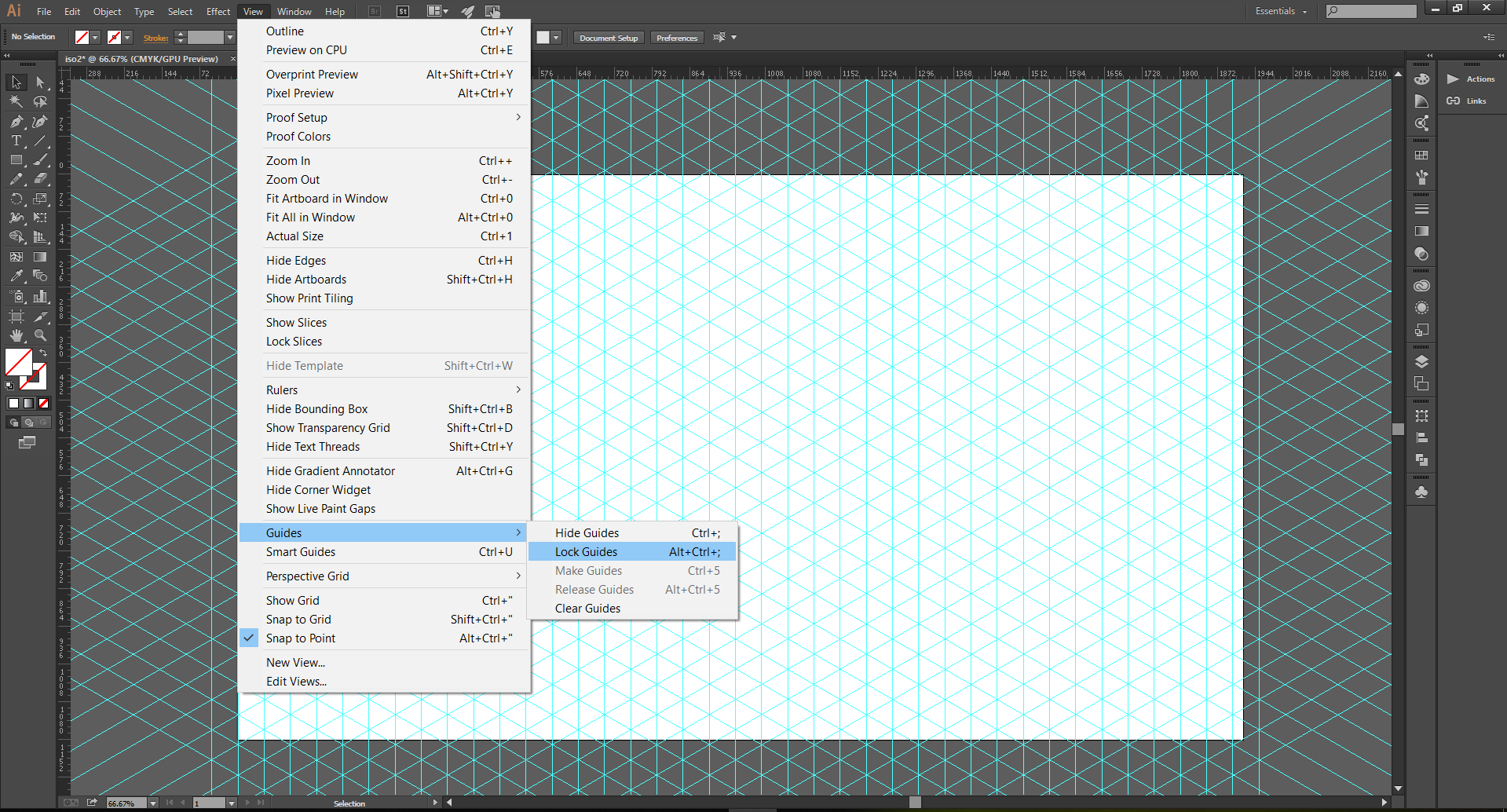This screenshot has width=1507, height=812.
Task: Choose the Rectangle tool
Action: pyautogui.click(x=16, y=159)
